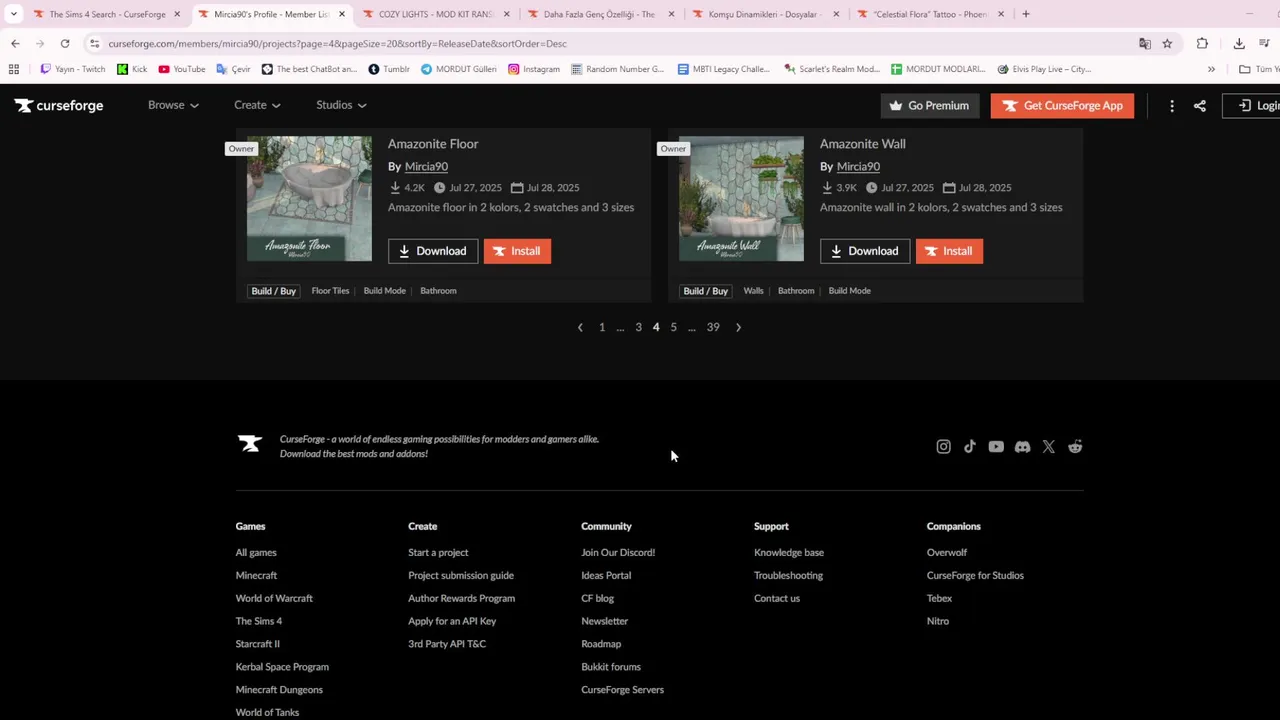Click translate page icon in address bar
Image resolution: width=1280 pixels, height=720 pixels.
tap(1145, 43)
